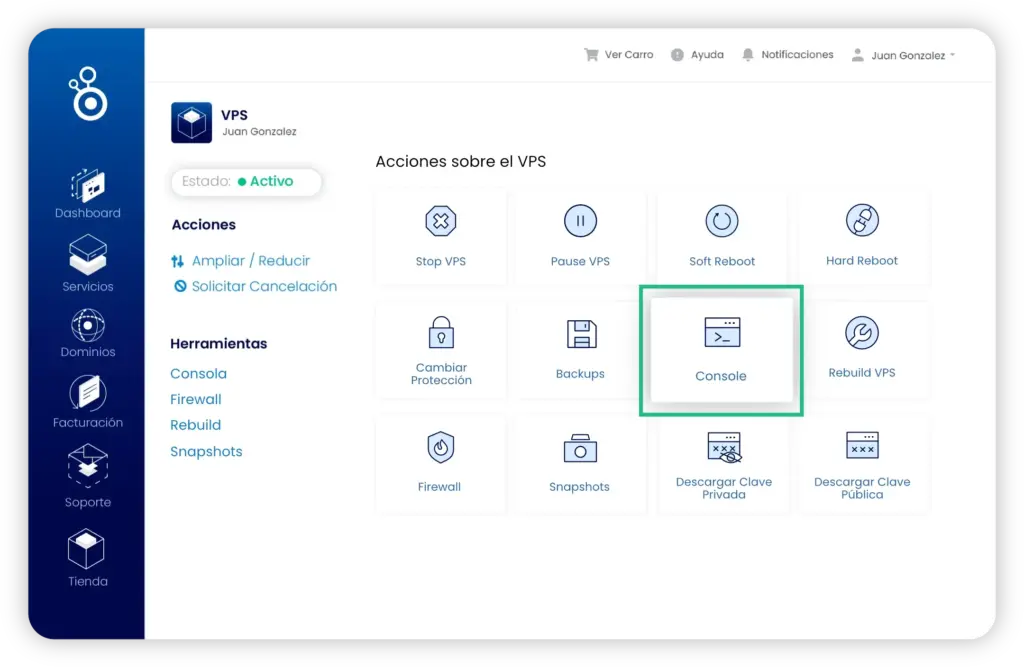Open Notificaciones bell

[788, 55]
